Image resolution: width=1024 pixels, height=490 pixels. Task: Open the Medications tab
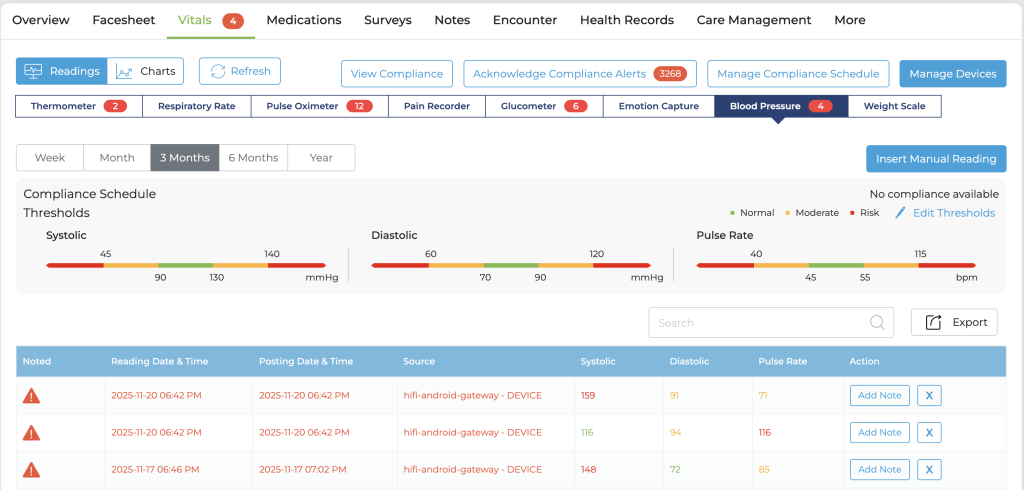(x=304, y=20)
